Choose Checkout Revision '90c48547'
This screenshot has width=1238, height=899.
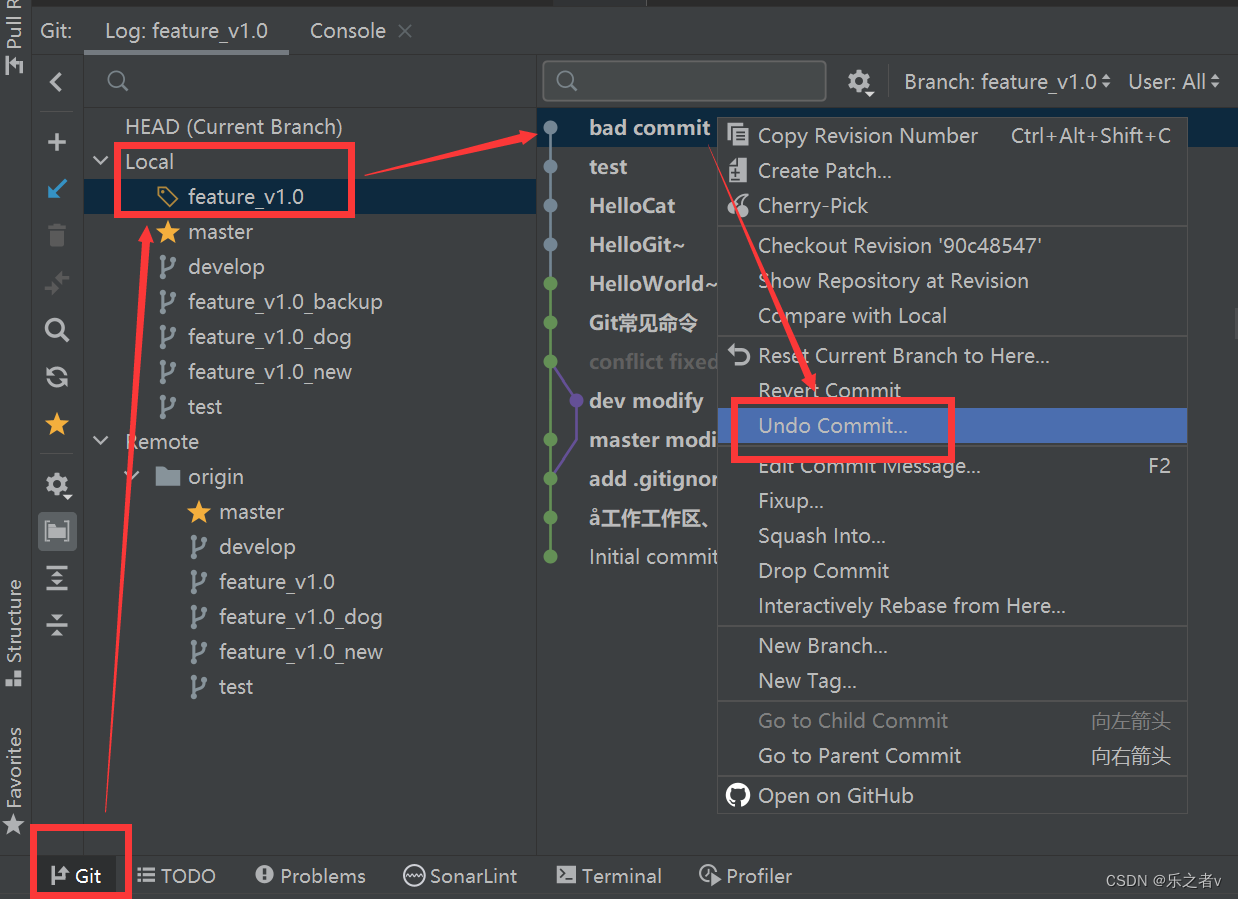(952, 246)
